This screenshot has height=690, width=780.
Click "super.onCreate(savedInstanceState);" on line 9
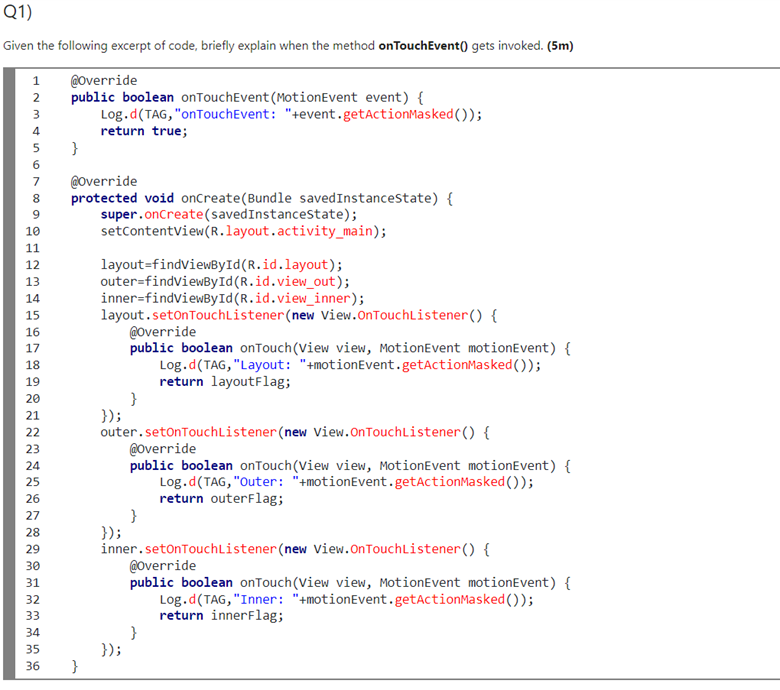pos(229,214)
